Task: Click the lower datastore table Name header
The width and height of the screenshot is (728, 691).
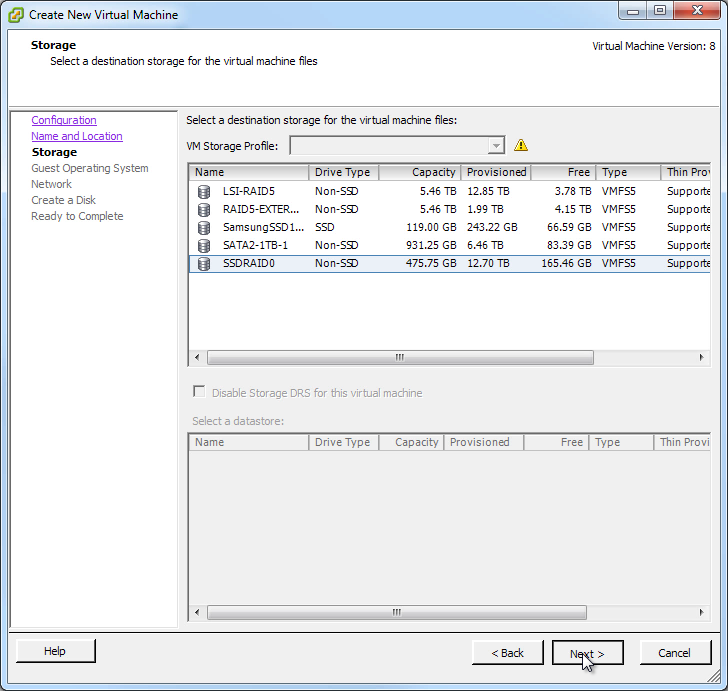Action: tap(249, 443)
